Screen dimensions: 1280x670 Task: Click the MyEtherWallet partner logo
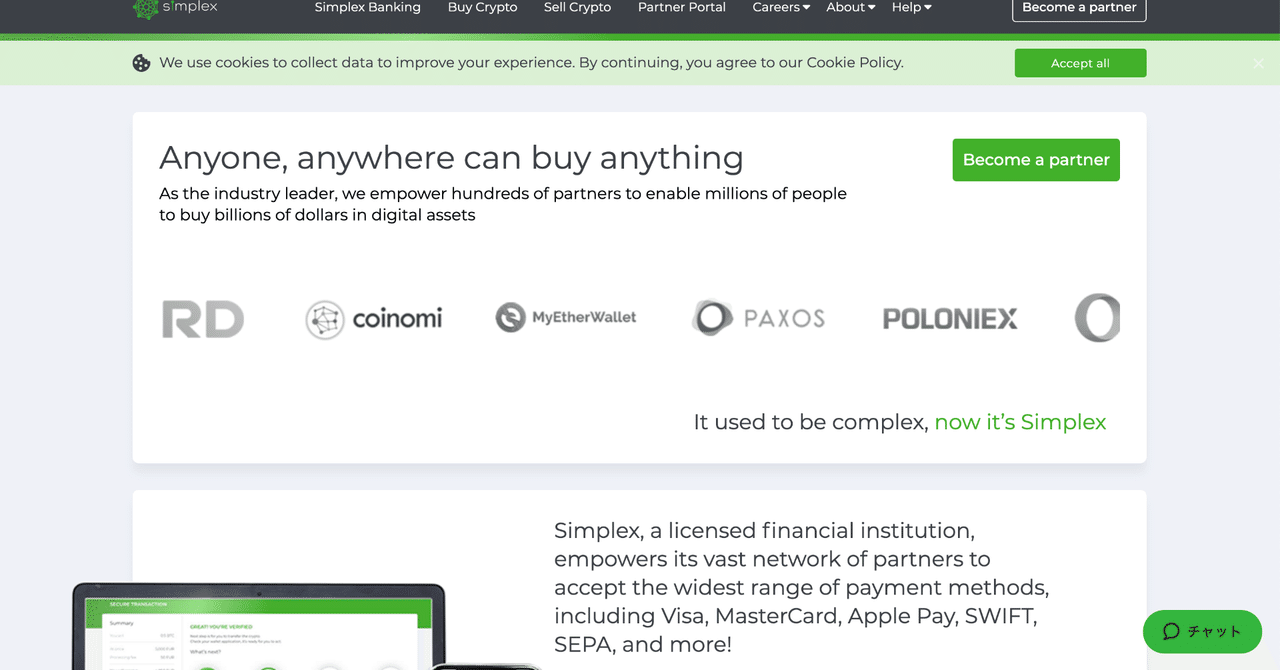(566, 318)
